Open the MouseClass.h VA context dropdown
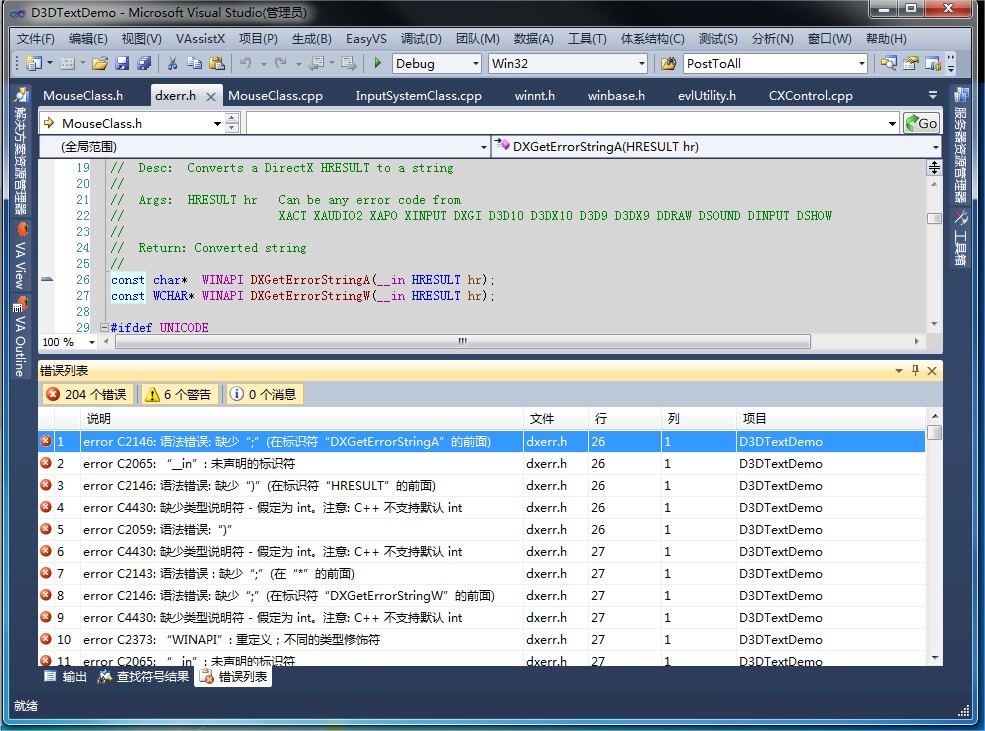 click(x=217, y=124)
